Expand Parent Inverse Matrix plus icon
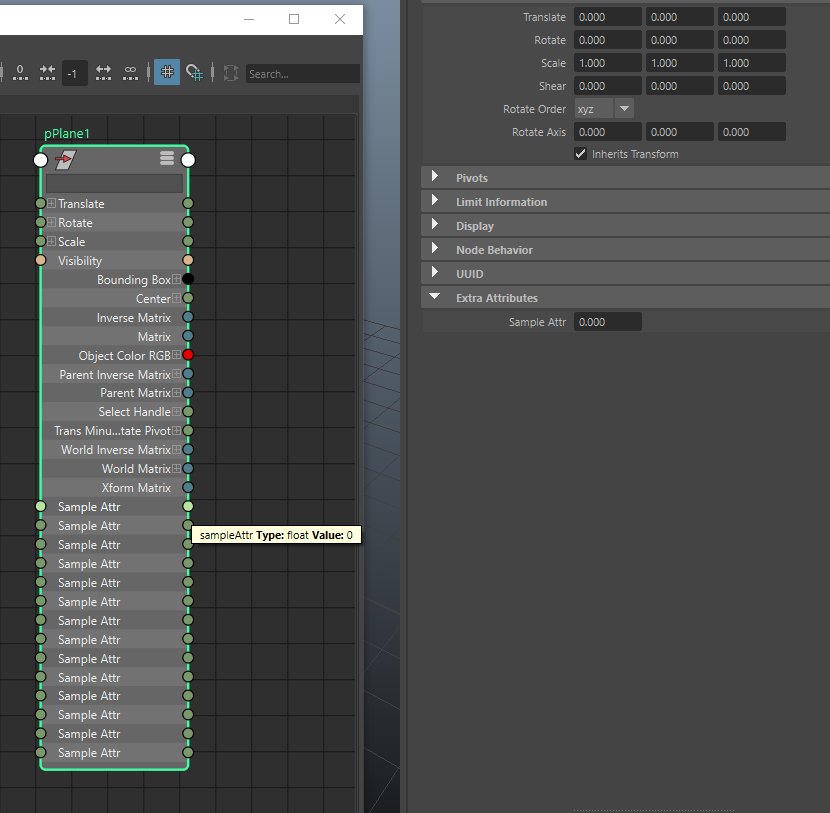The height and width of the screenshot is (813, 830). pos(176,374)
